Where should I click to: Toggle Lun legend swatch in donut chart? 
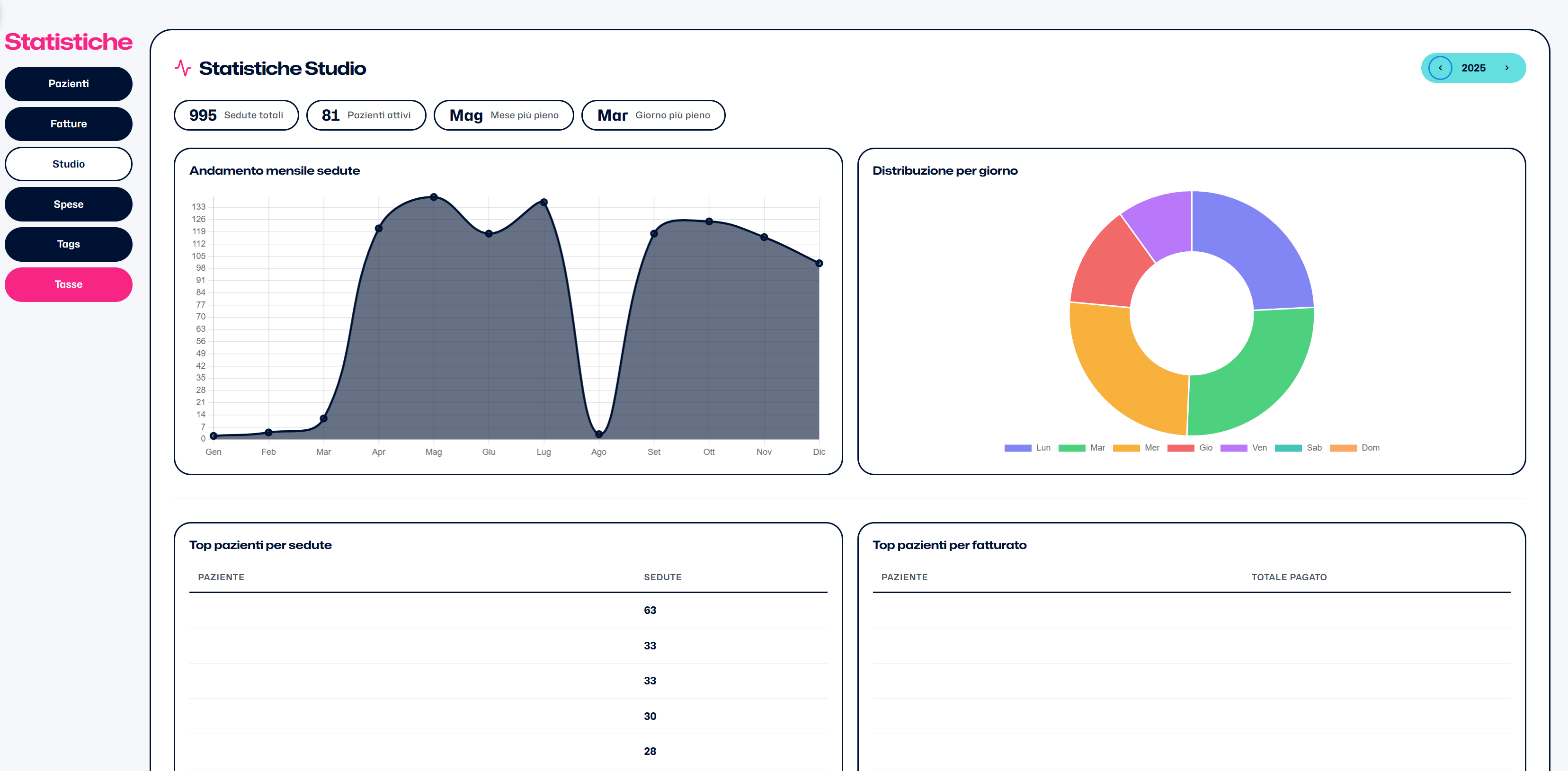[1018, 448]
